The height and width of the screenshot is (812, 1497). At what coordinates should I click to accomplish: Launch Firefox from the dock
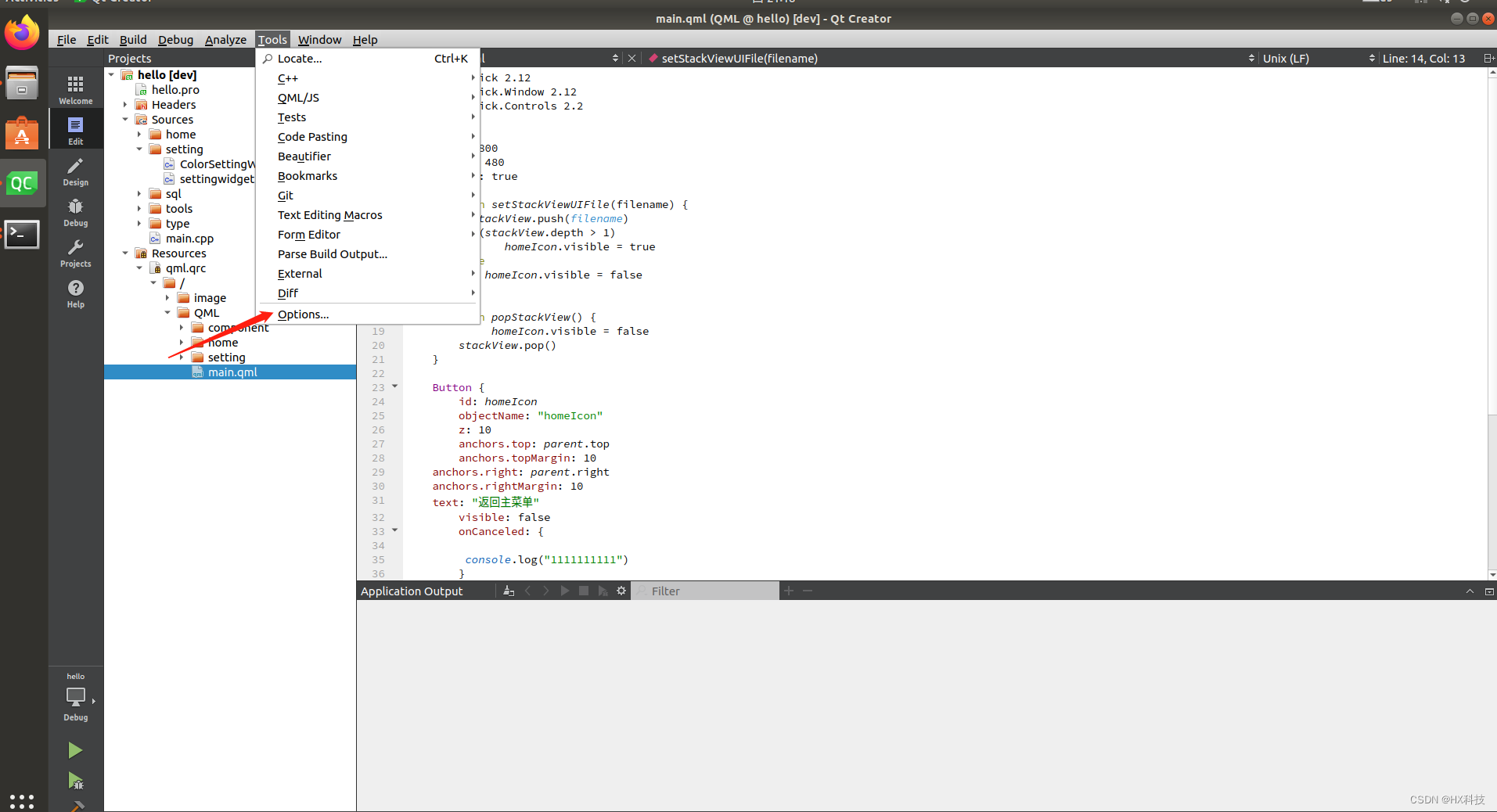[x=22, y=33]
